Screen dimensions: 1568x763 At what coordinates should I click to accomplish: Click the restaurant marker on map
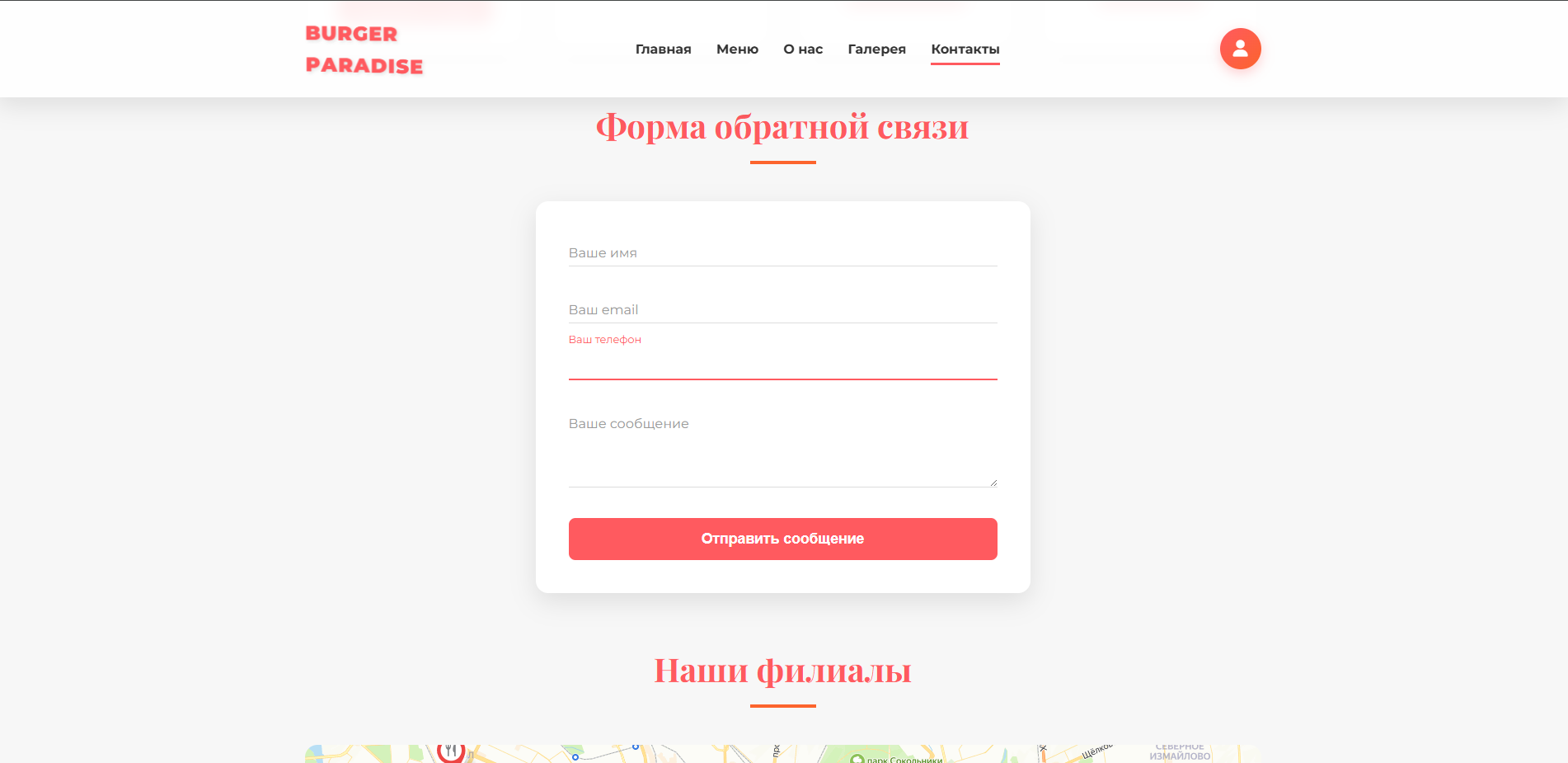coord(451,751)
